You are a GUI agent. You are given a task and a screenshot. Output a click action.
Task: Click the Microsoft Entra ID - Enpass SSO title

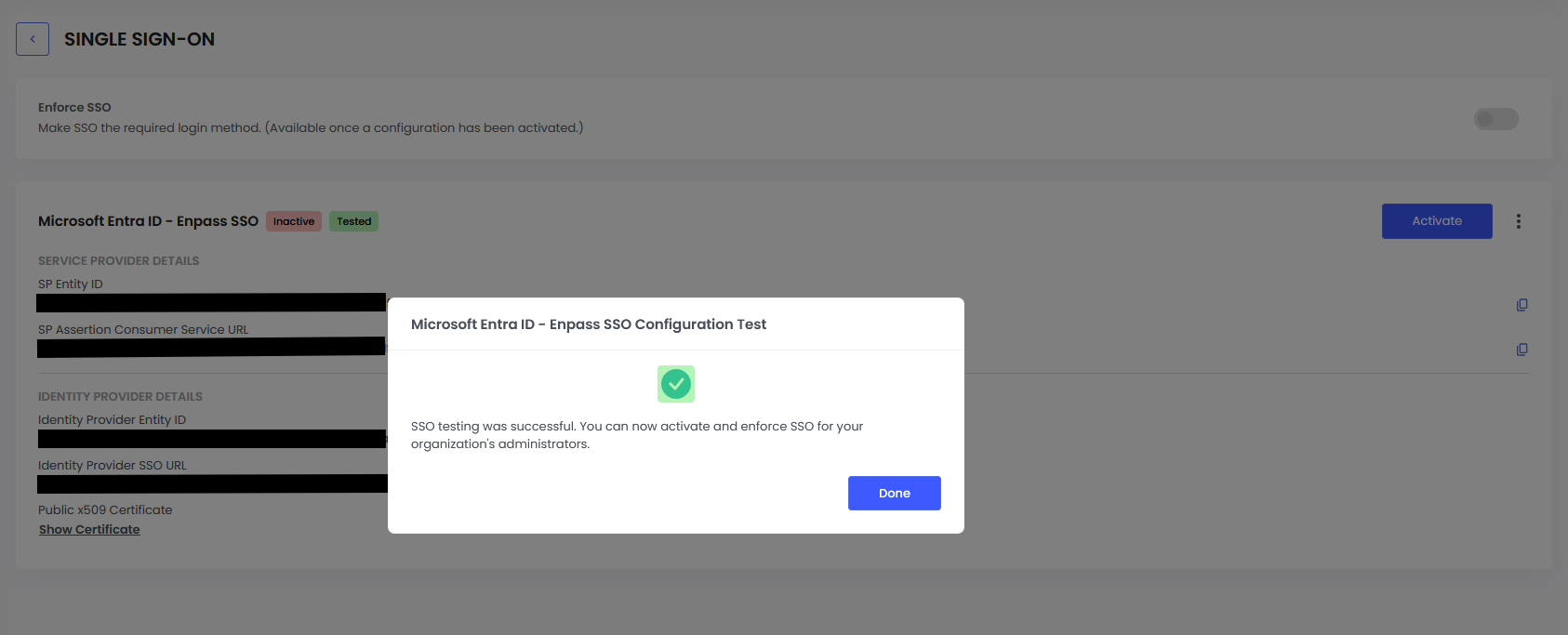pyautogui.click(x=148, y=221)
